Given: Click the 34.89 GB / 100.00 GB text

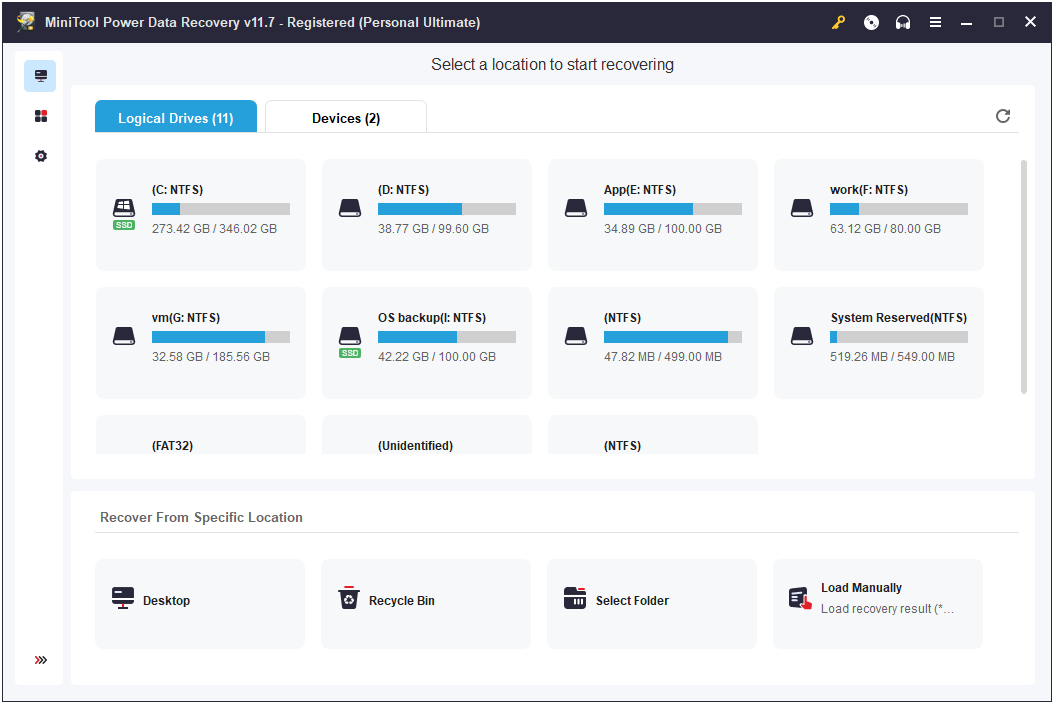Looking at the screenshot, I should point(663,229).
